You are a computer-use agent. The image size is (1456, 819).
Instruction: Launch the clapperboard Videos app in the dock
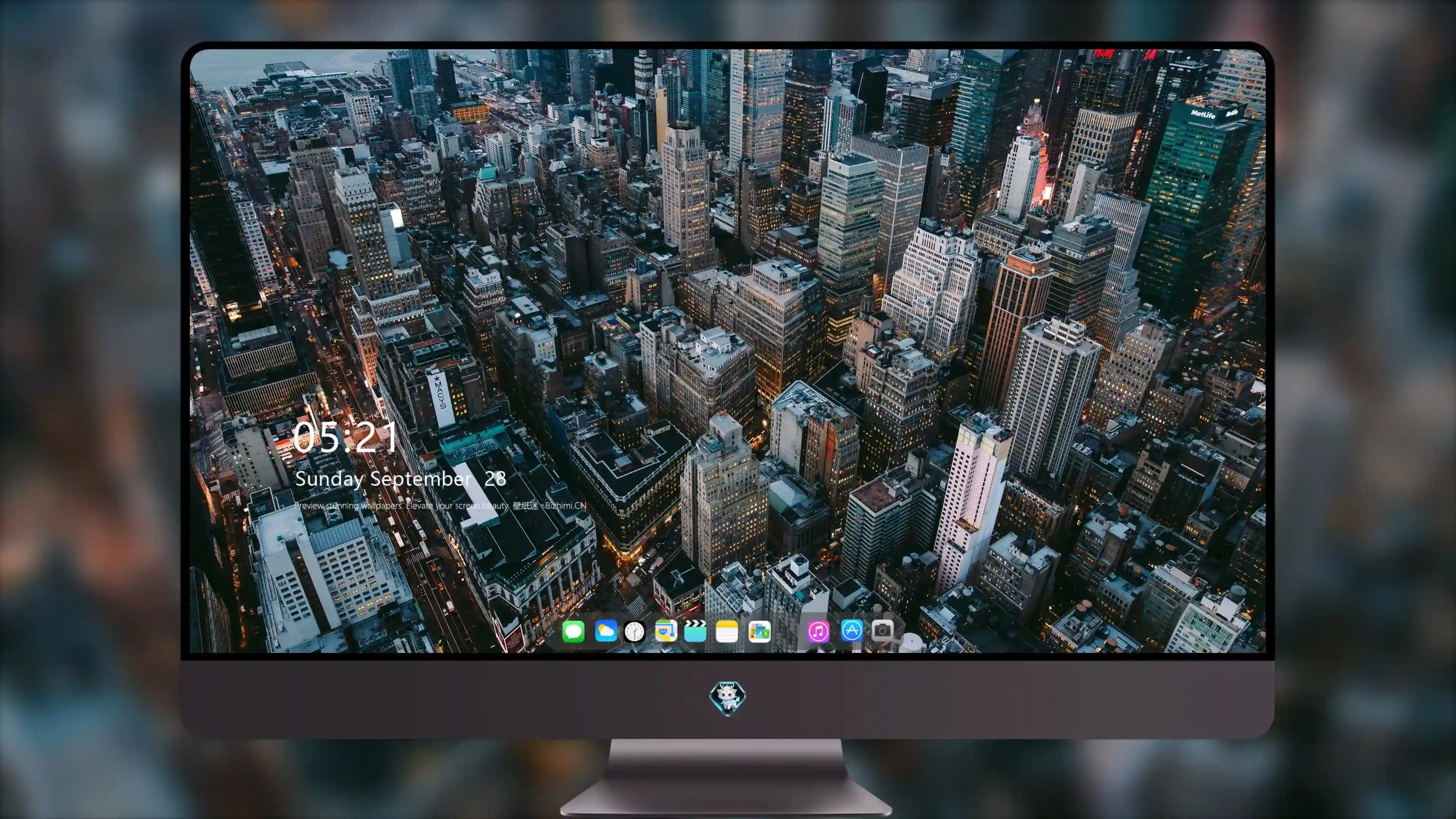pos(695,631)
